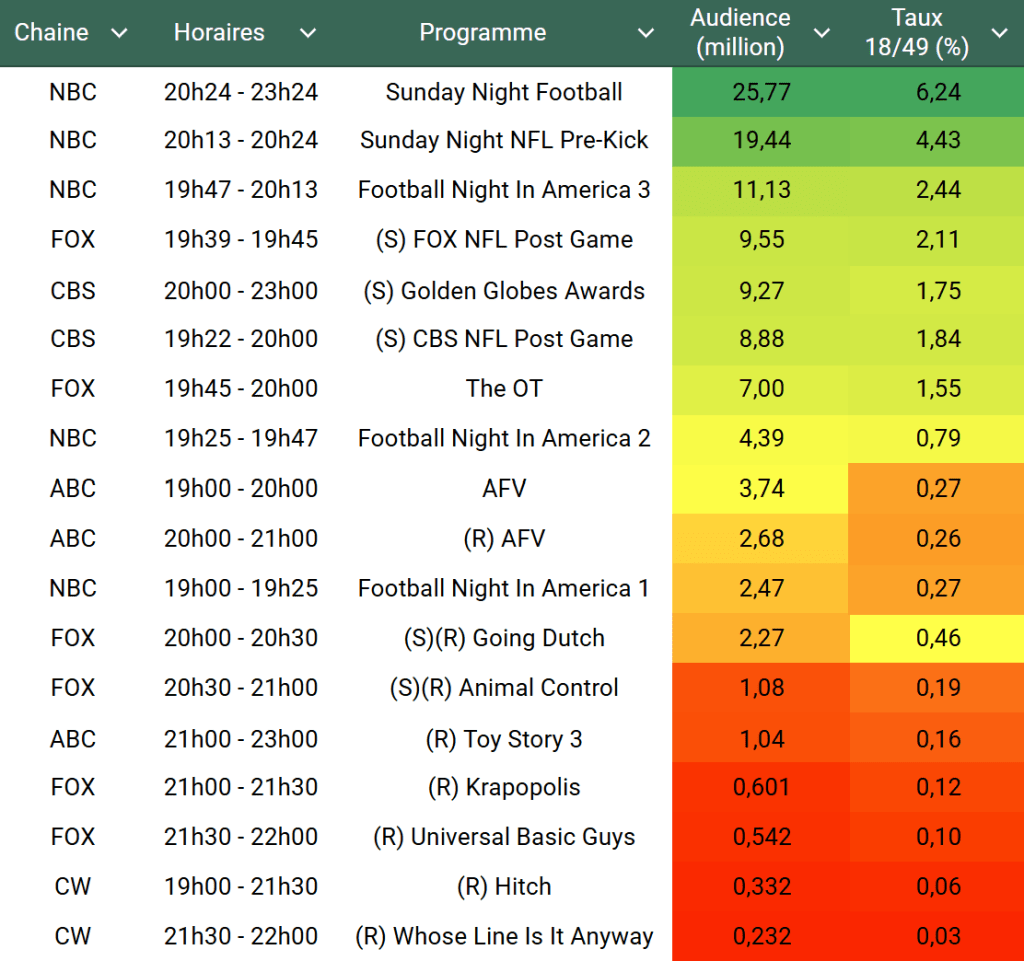
Task: Select the 21h30 - 22h00 Whose Line time cell
Action: (x=241, y=936)
